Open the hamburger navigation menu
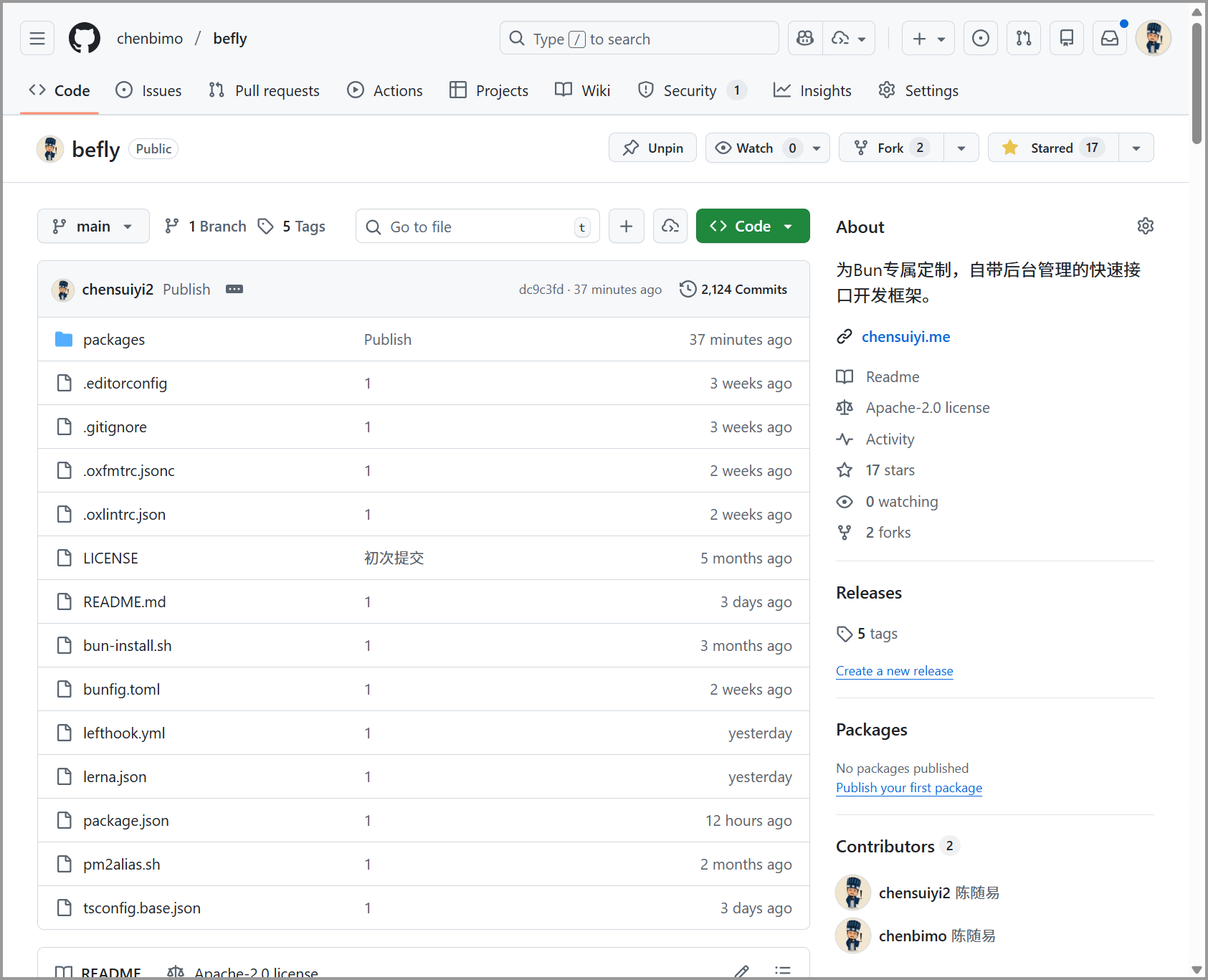This screenshot has width=1208, height=980. [x=37, y=39]
